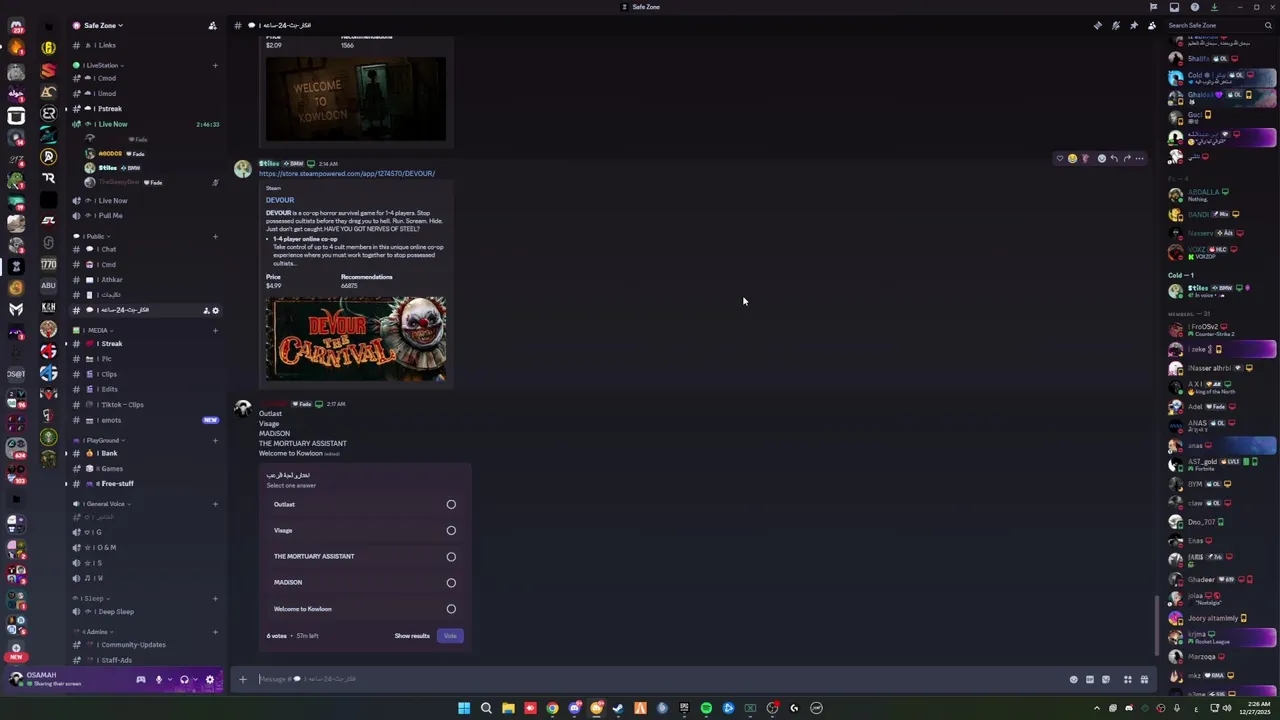Screen dimensions: 1280x720
Task: Open sticker picker in message bar
Action: click(1106, 679)
